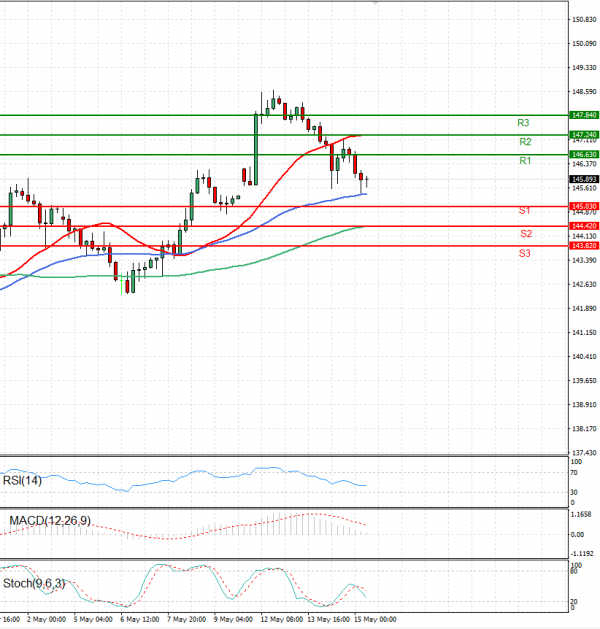The width and height of the screenshot is (600, 629).
Task: Click the 147.840 green price tag
Action: (x=583, y=116)
